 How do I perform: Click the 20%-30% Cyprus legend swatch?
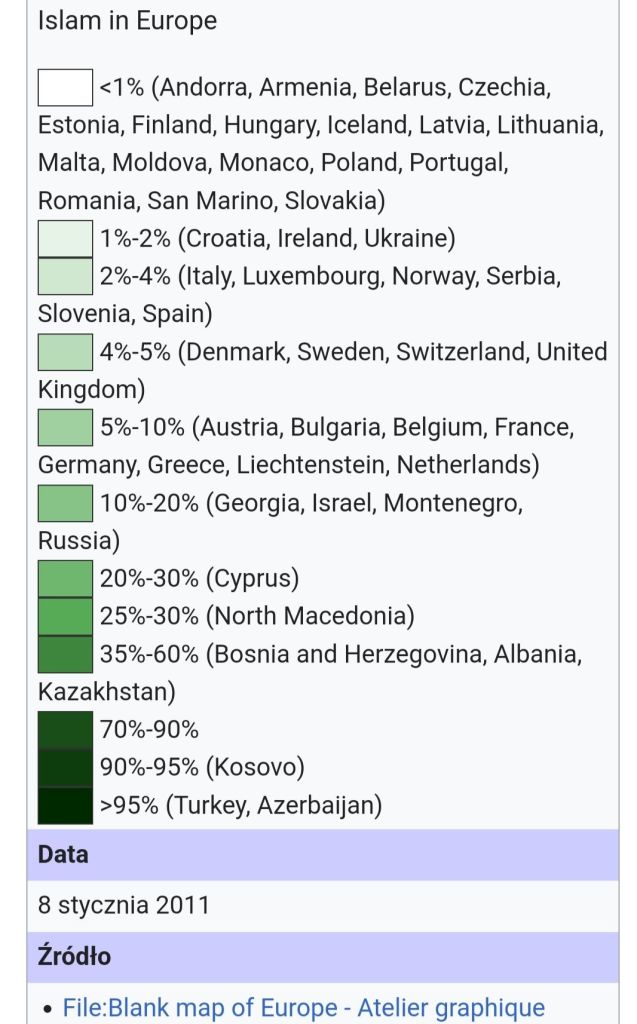[x=65, y=579]
